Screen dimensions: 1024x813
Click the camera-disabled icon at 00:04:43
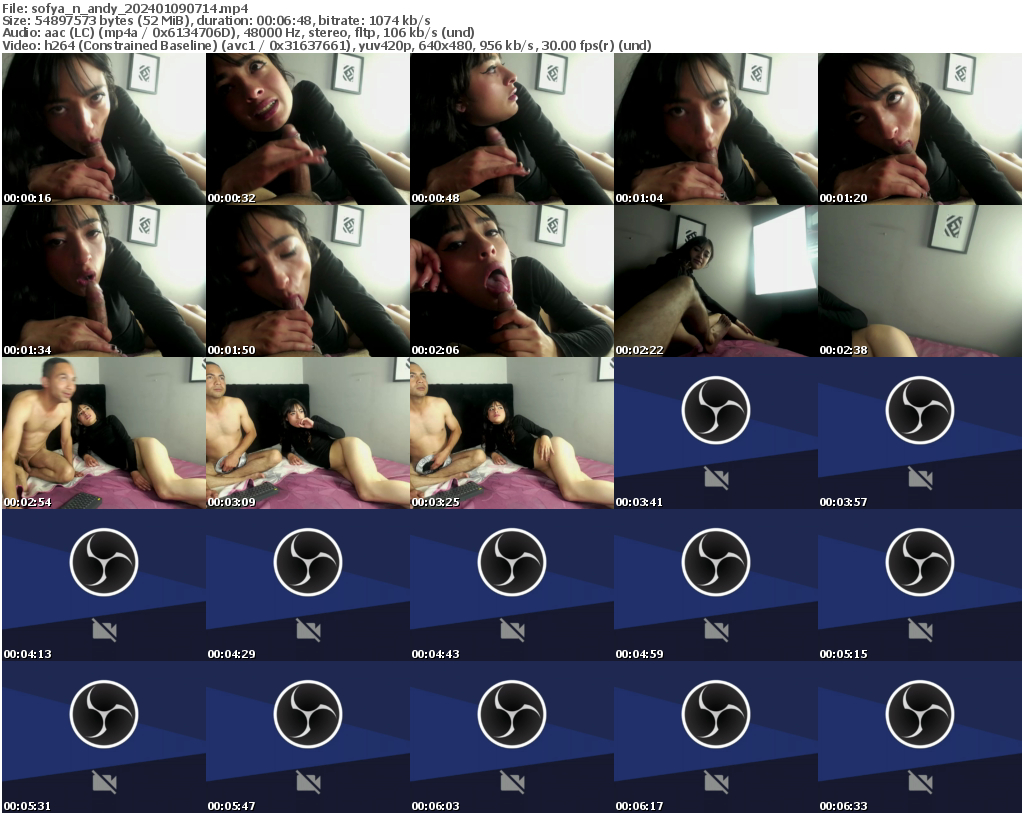[511, 630]
